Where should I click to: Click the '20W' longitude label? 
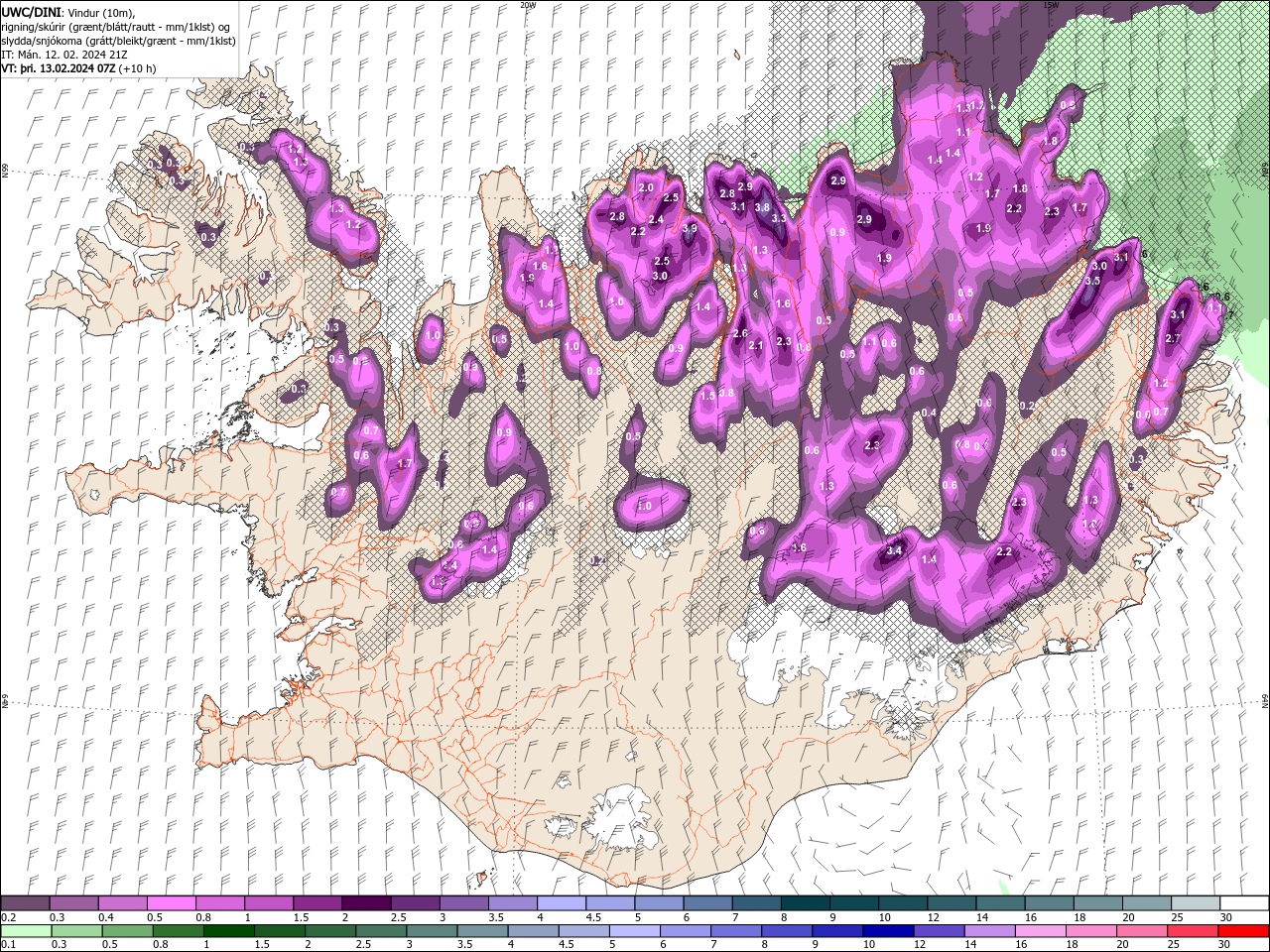click(x=528, y=5)
